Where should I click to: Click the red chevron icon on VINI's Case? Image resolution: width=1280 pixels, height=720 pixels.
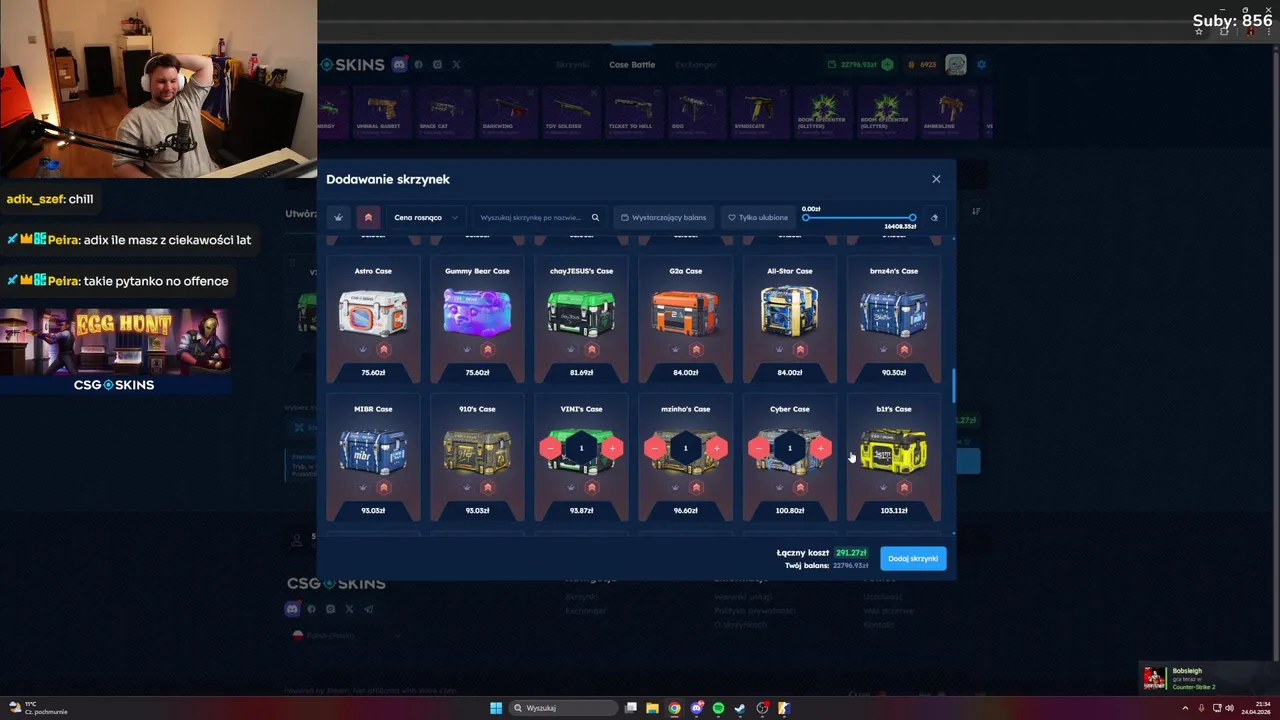coord(591,487)
